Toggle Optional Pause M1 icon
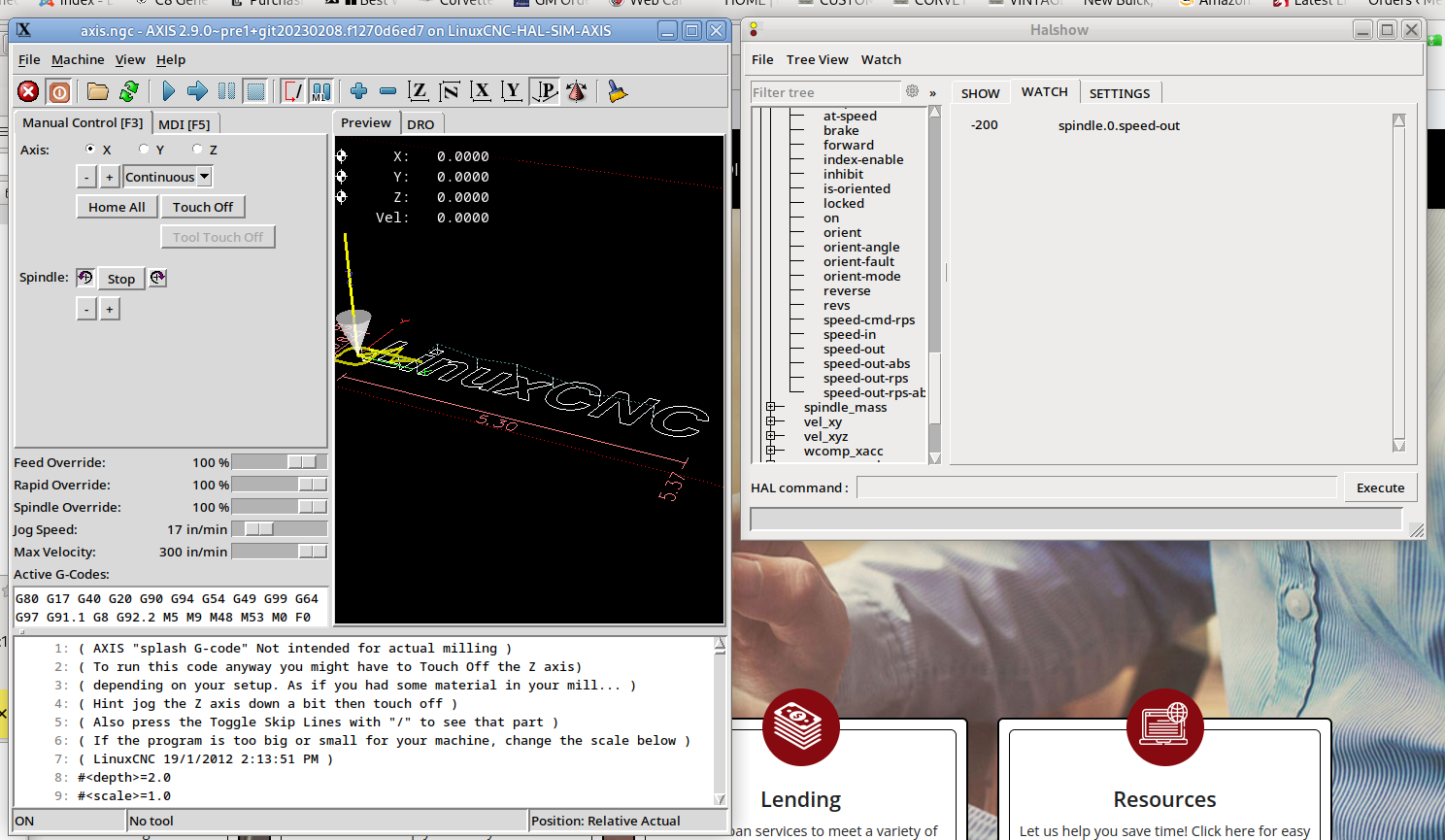The image size is (1445, 840). pos(321,91)
